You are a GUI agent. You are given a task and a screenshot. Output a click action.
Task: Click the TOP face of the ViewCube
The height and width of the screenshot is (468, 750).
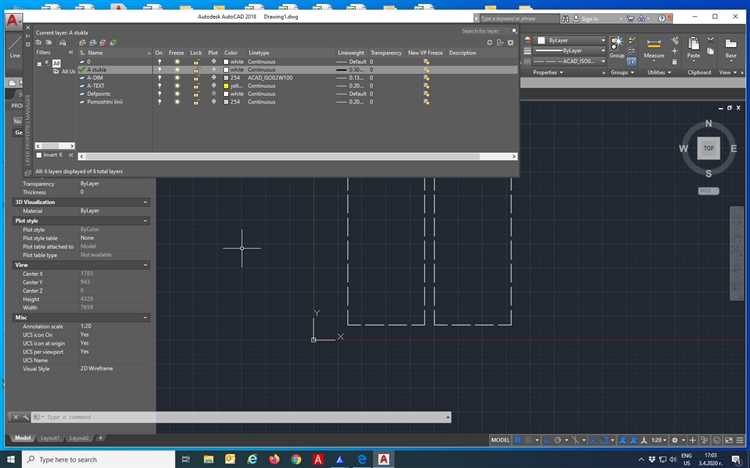pos(708,147)
